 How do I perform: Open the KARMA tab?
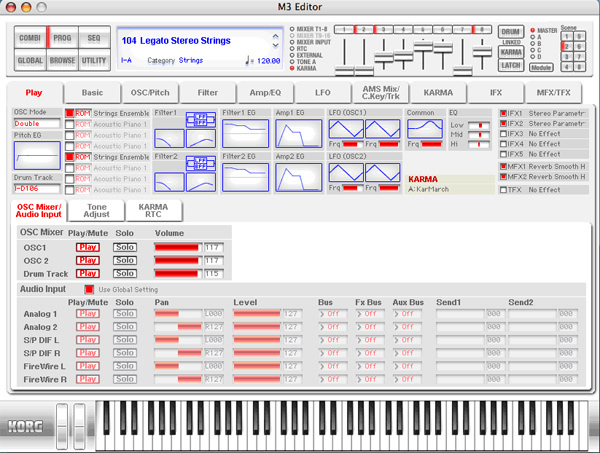pyautogui.click(x=438, y=93)
